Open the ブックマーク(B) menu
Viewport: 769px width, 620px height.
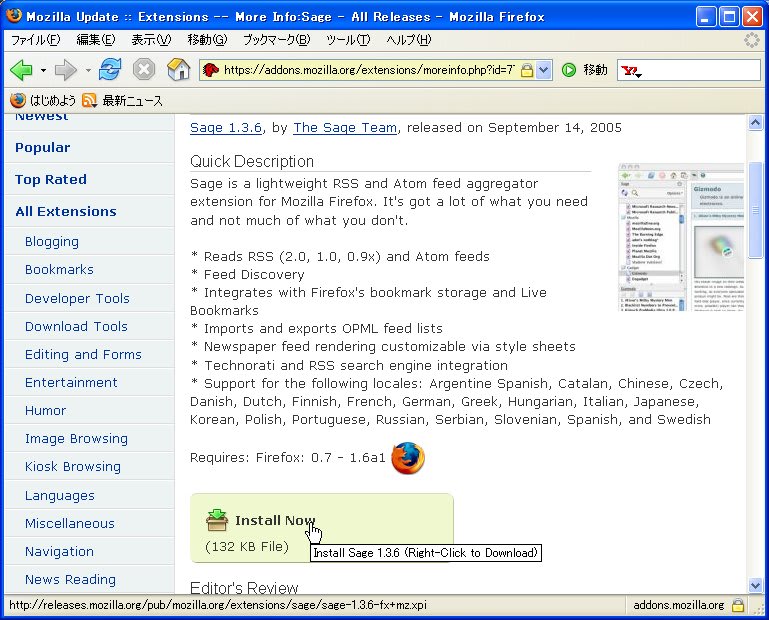coord(277,40)
